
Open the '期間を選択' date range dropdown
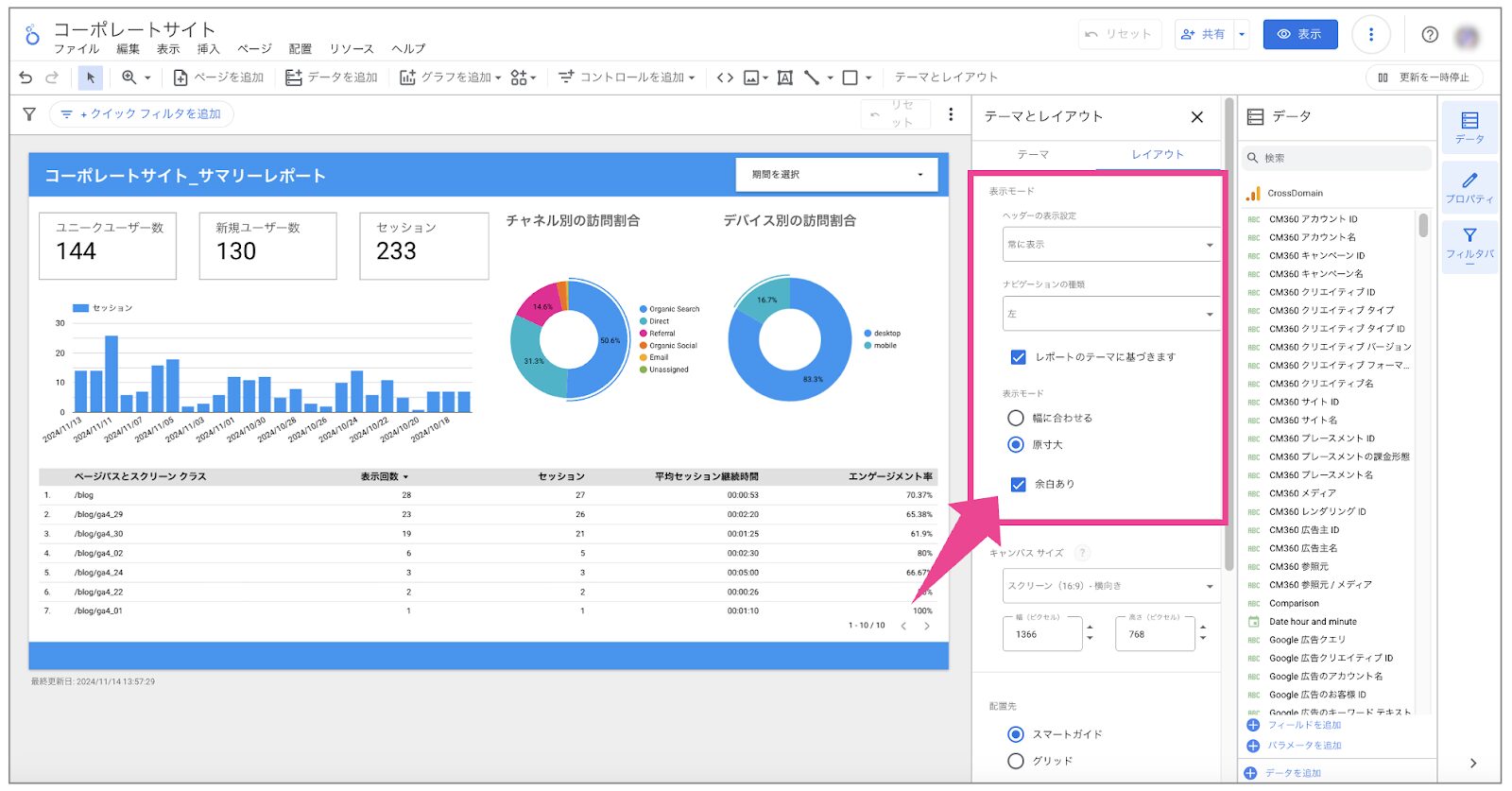tap(836, 175)
